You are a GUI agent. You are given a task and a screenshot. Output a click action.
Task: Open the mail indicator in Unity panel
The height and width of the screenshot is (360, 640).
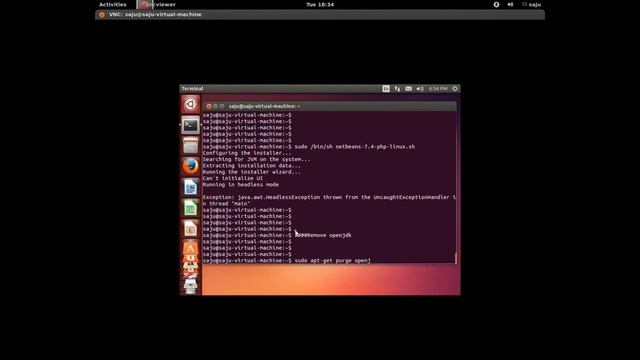click(409, 89)
